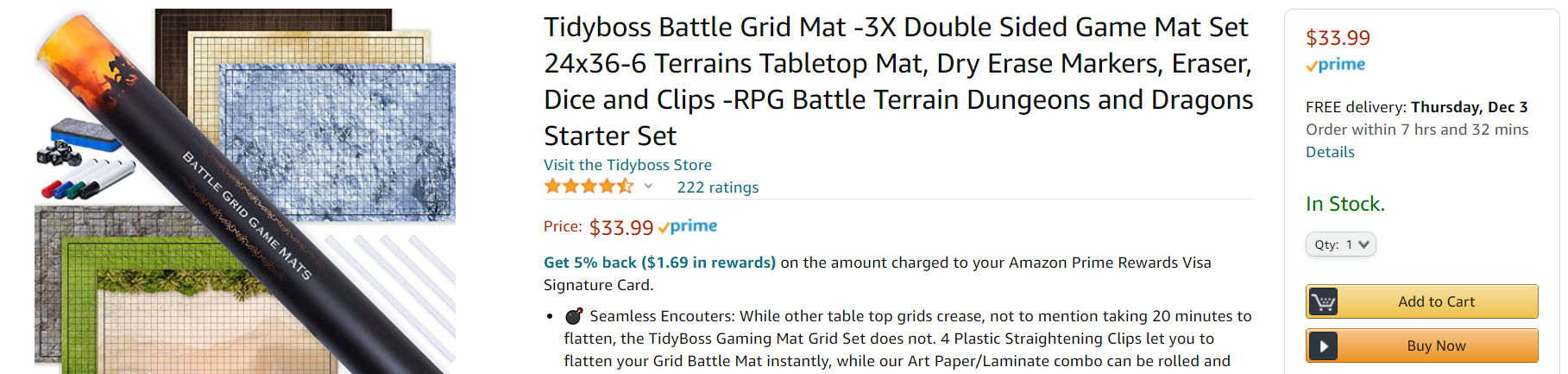Open the Qty quantity dropdown
The width and height of the screenshot is (1568, 374).
(x=1340, y=244)
